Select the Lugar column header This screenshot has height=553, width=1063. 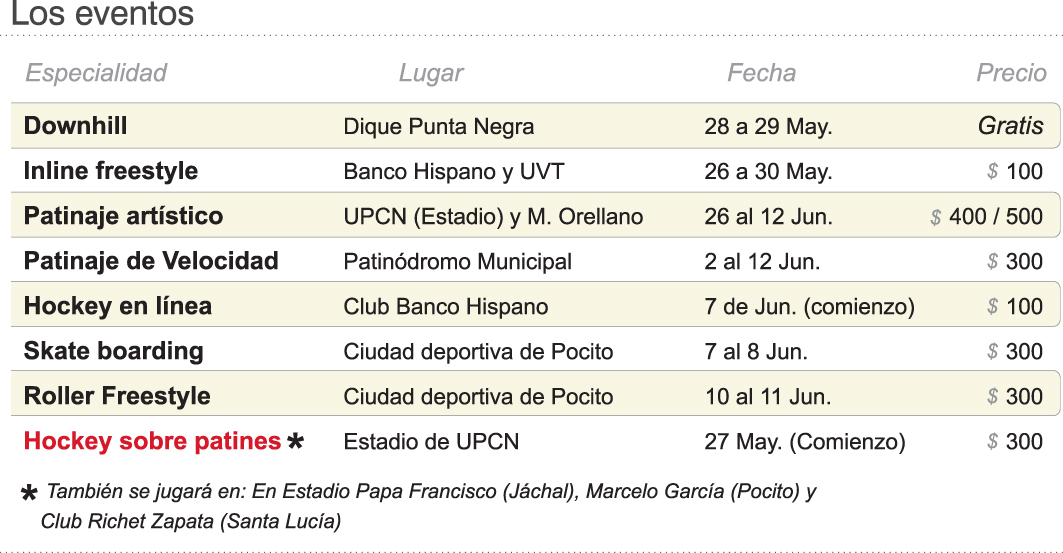click(x=431, y=73)
